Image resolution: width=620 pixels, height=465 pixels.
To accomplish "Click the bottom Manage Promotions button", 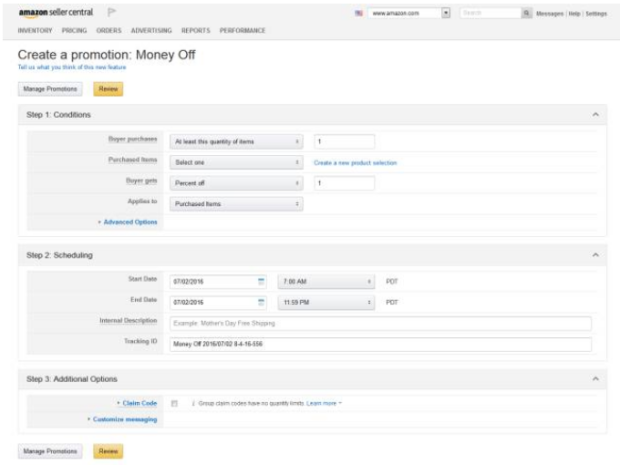I will point(50,451).
